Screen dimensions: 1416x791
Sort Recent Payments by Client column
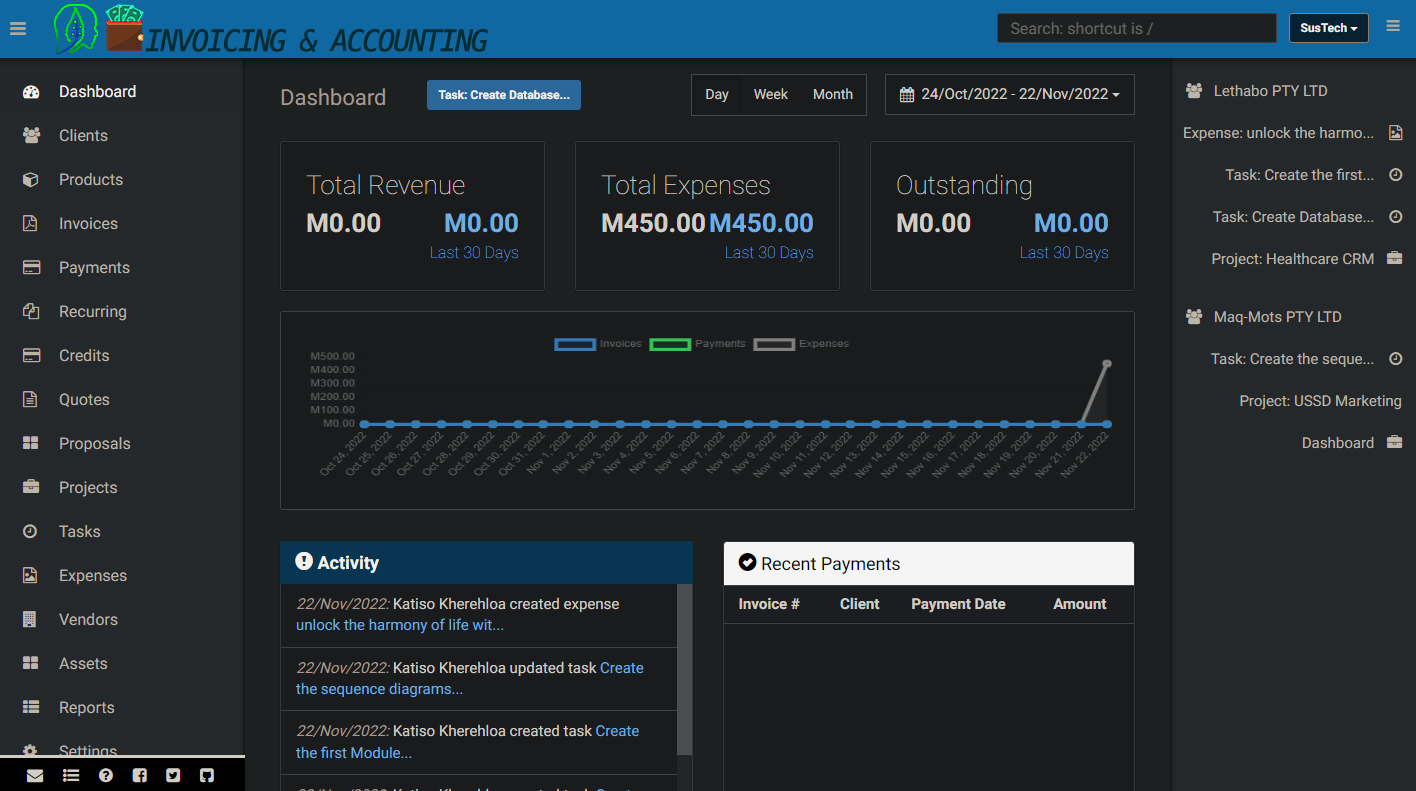pos(860,604)
